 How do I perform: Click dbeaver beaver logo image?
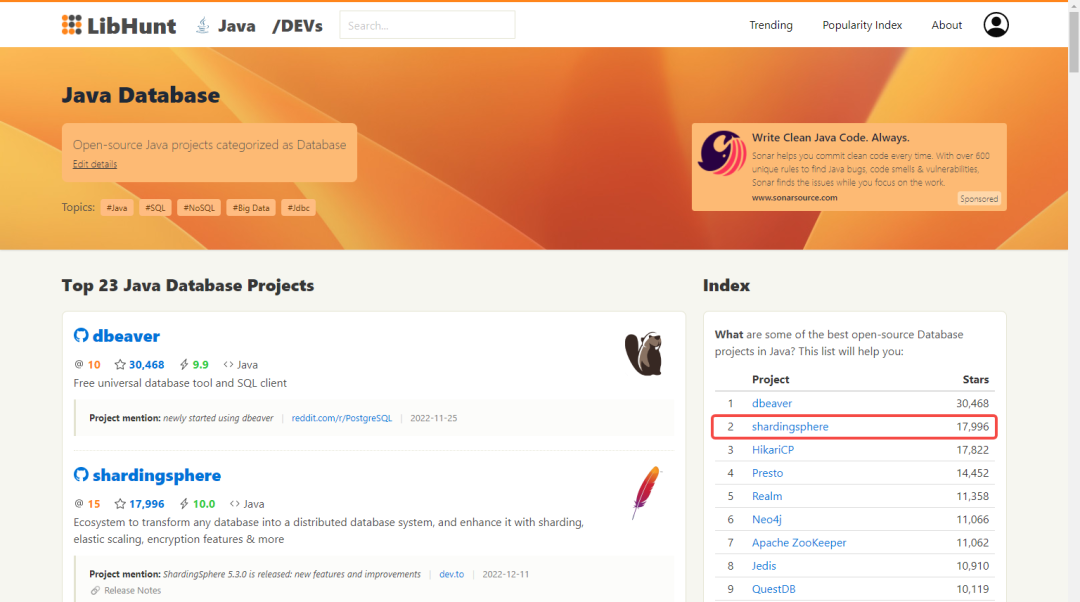pyautogui.click(x=644, y=353)
